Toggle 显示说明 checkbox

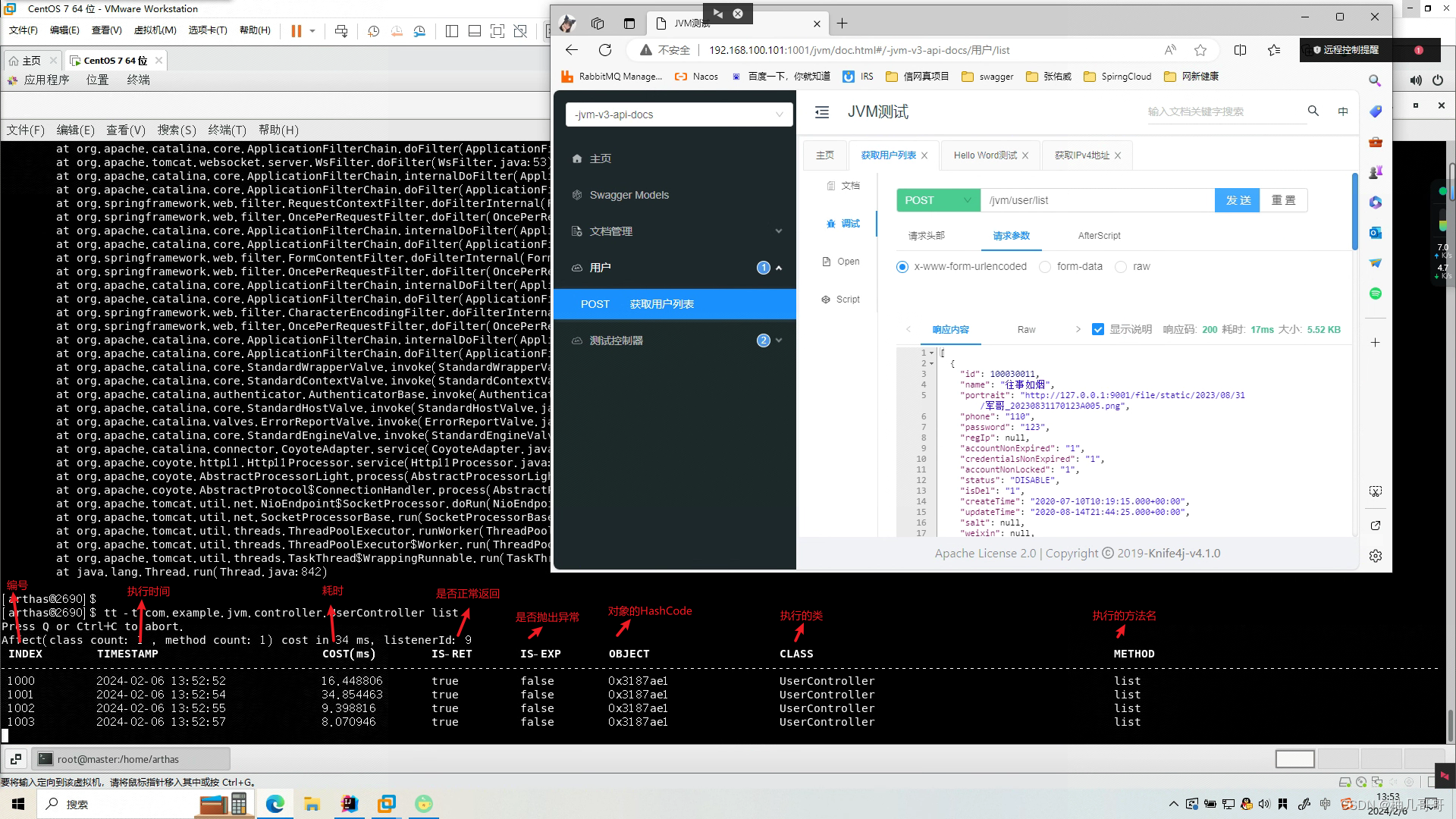point(1098,329)
